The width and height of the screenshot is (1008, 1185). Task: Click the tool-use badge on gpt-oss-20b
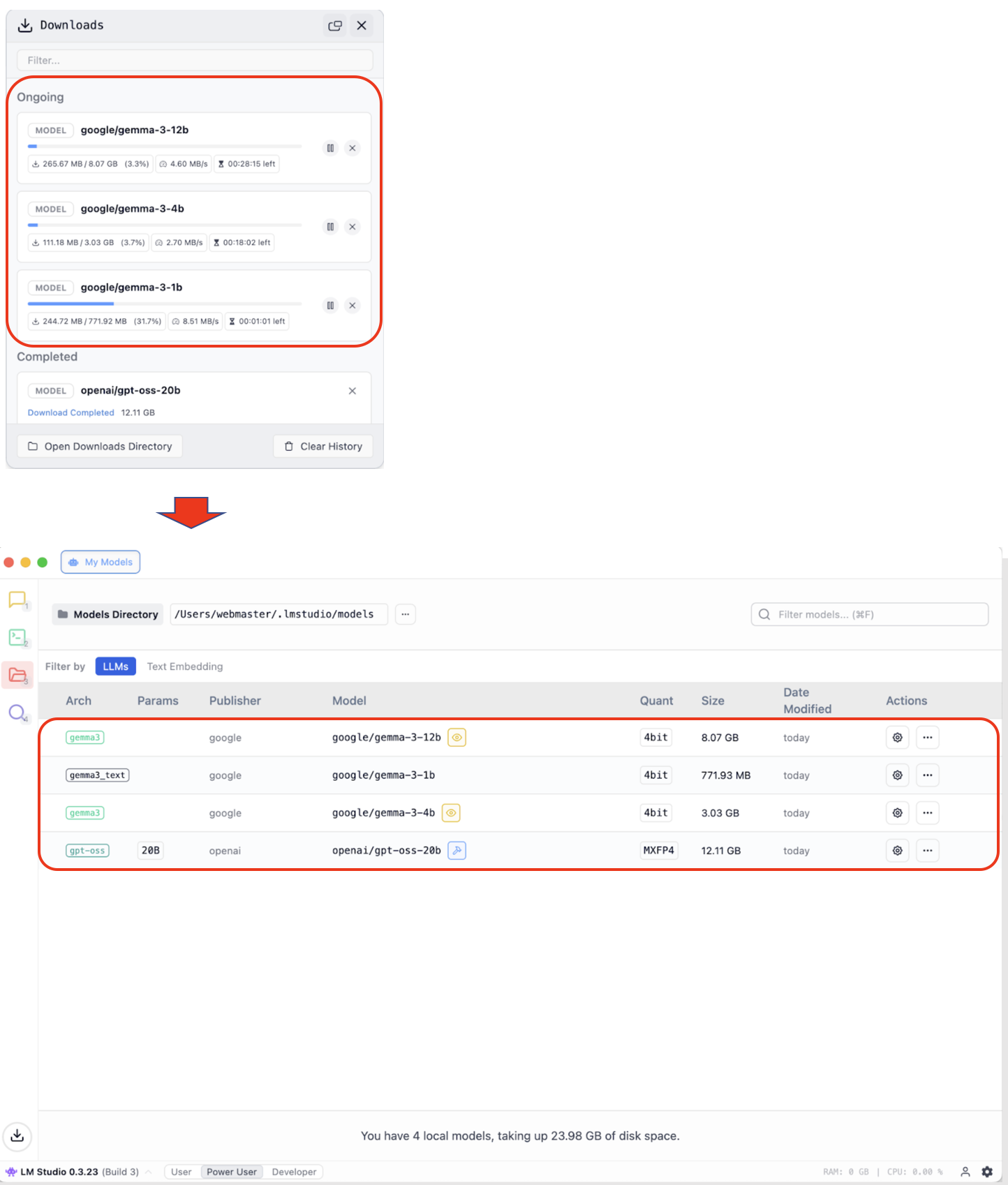(x=457, y=851)
